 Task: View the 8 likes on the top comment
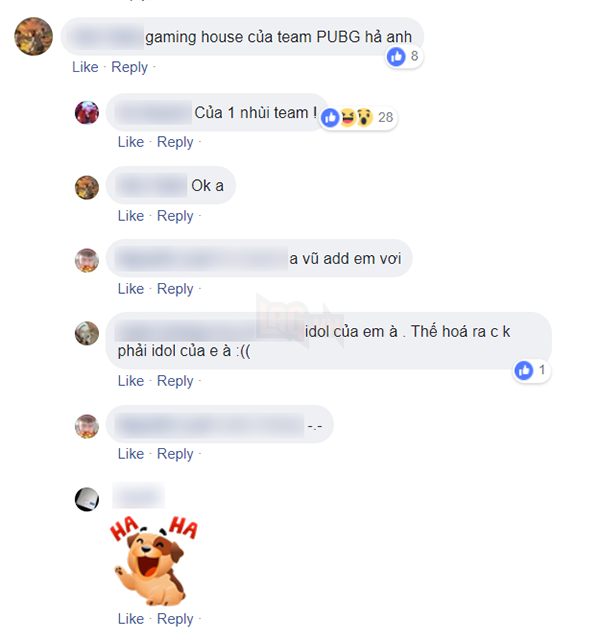[403, 56]
